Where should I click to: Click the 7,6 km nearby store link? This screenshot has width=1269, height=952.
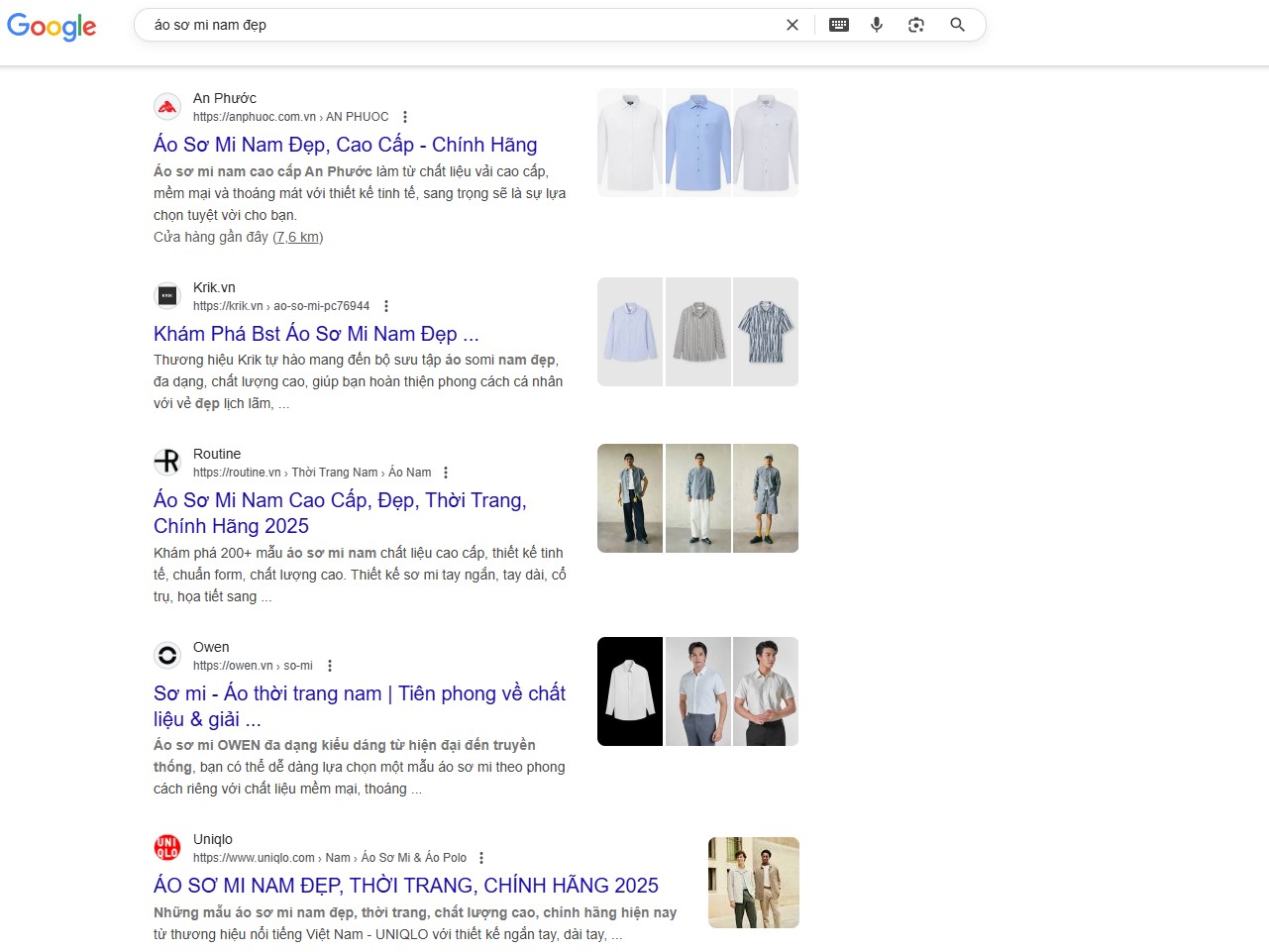pyautogui.click(x=297, y=237)
